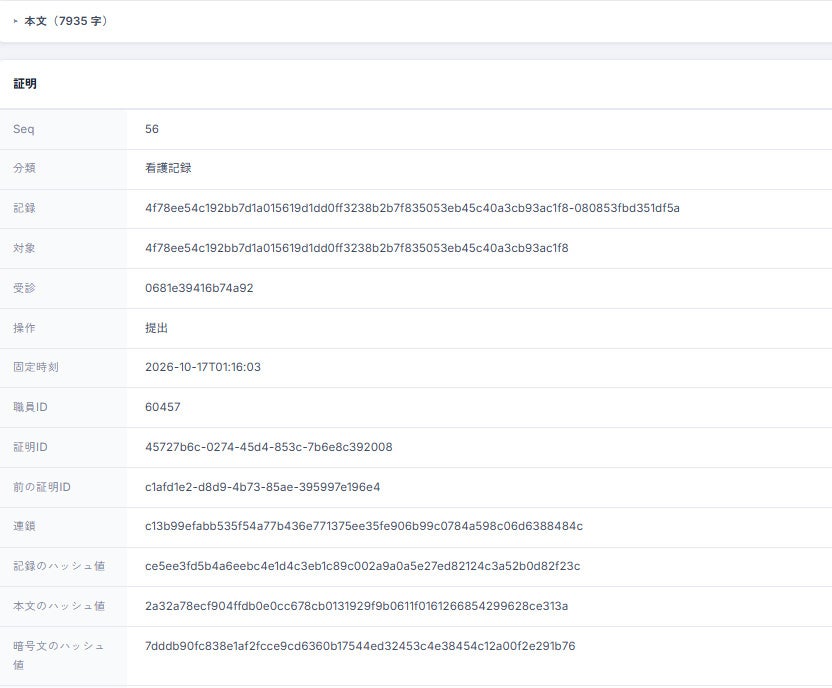Select the 前の証明ID value c1afd1e2-d8d9-4b73-85ae-395997e196e4
This screenshot has width=832, height=688.
(x=263, y=487)
